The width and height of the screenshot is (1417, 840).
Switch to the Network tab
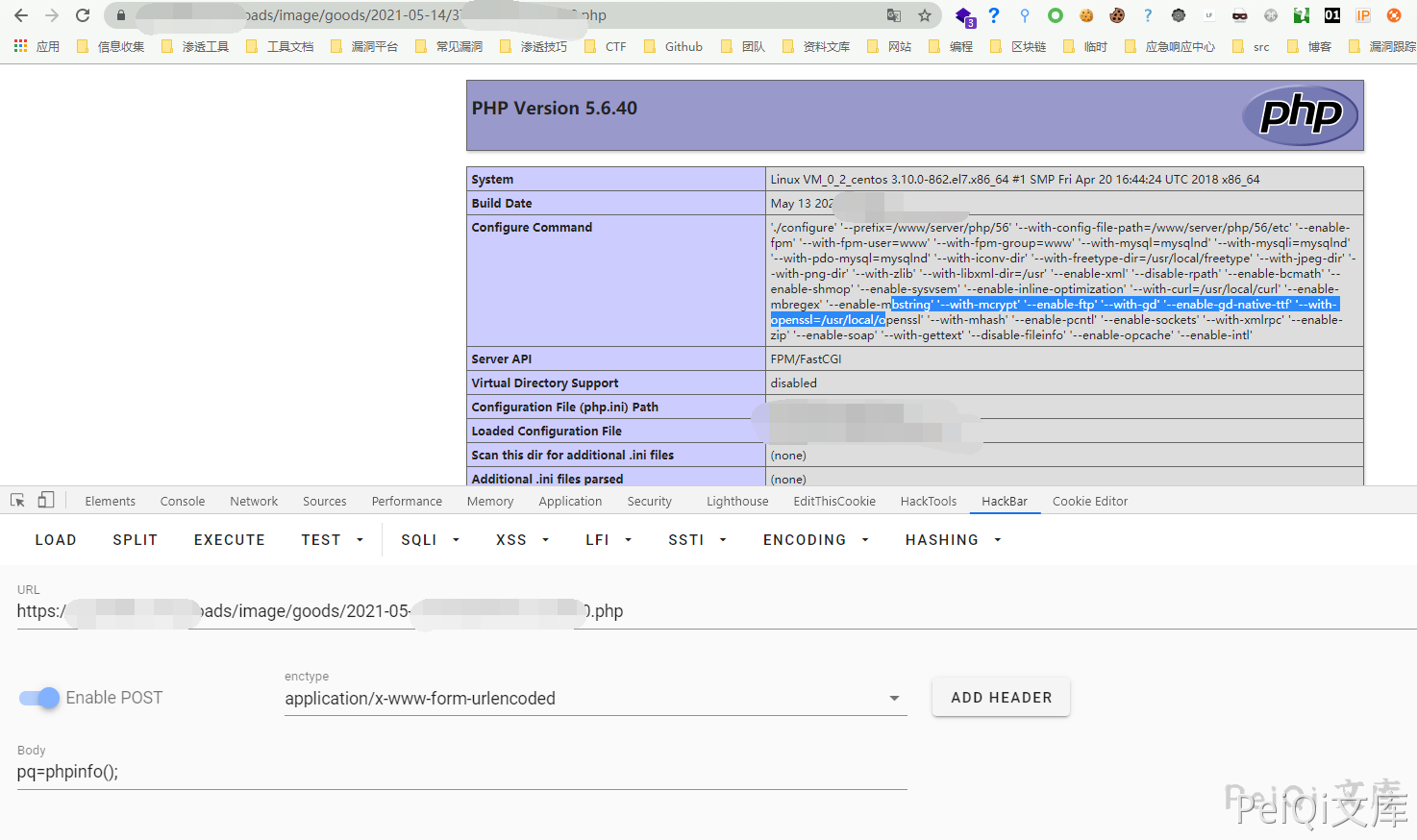(x=254, y=501)
